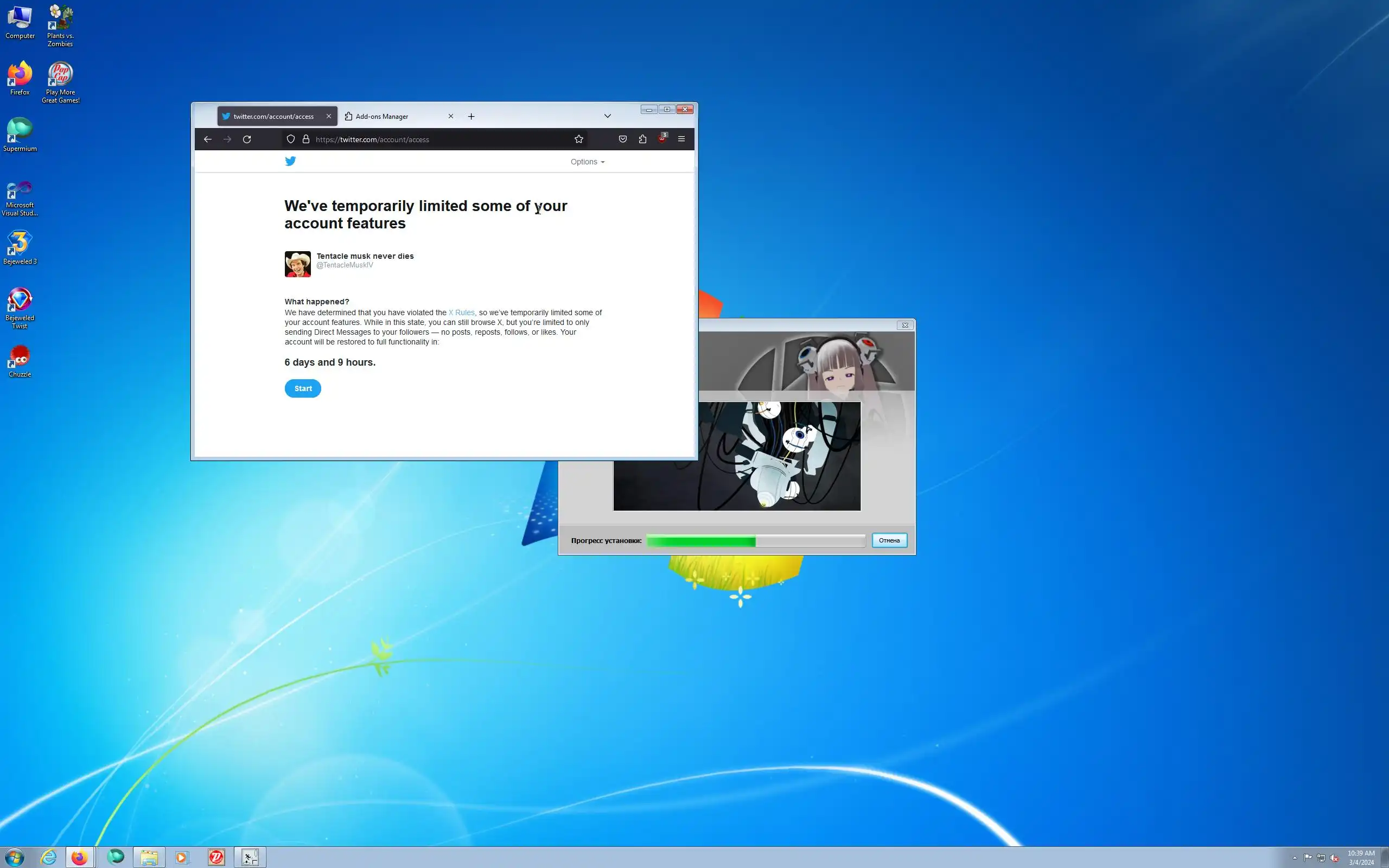
Task: Click the site padlock security icon
Action: pos(306,139)
